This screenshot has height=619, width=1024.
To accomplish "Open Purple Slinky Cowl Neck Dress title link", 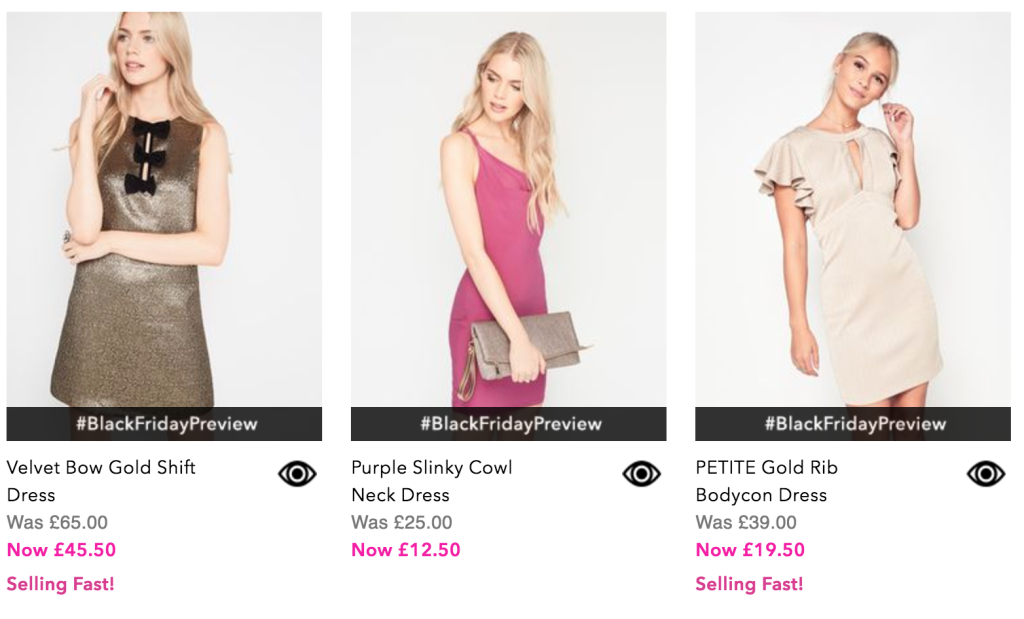I will pyautogui.click(x=431, y=480).
